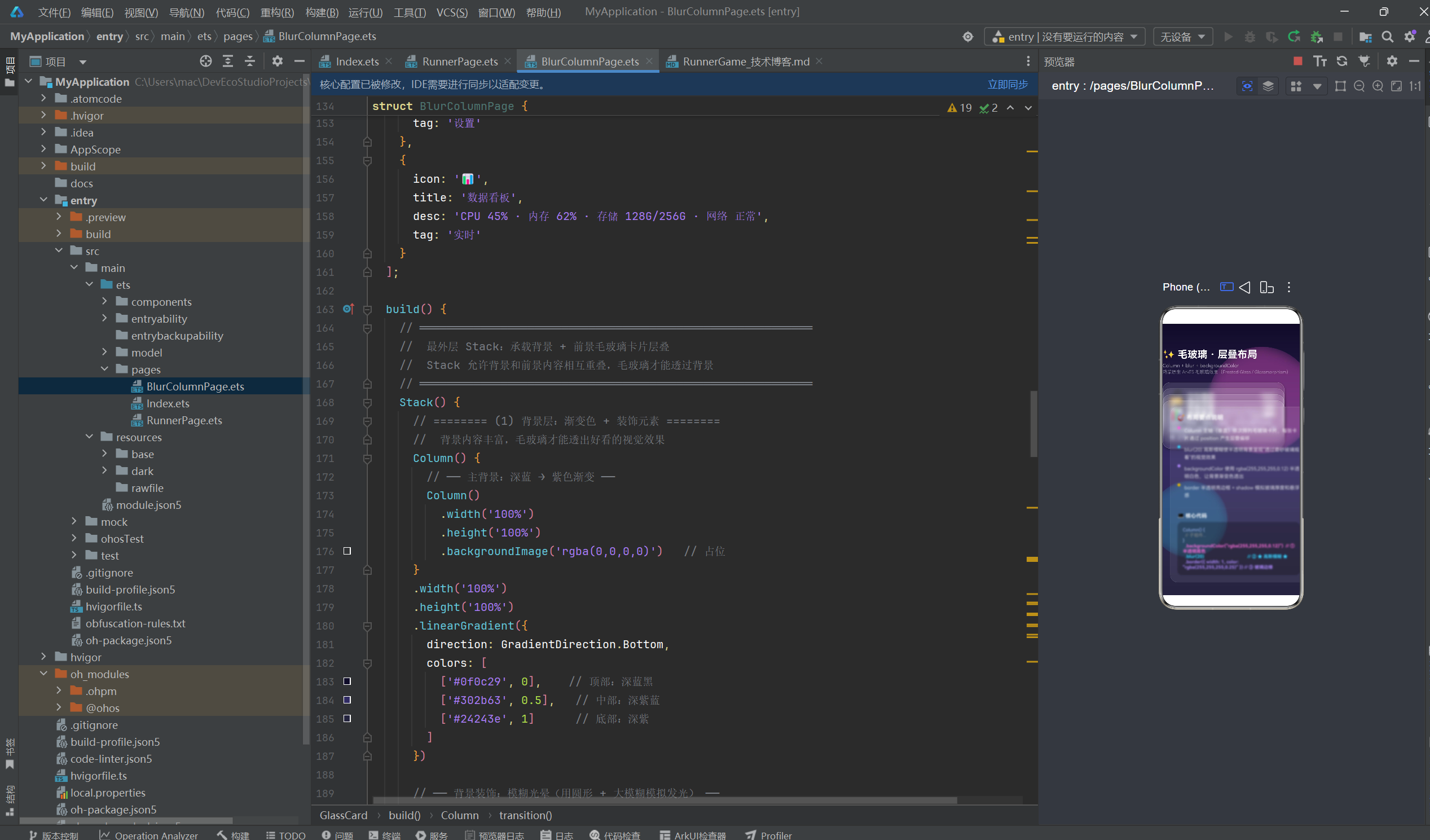Click the override marker on line 163

pos(349,309)
